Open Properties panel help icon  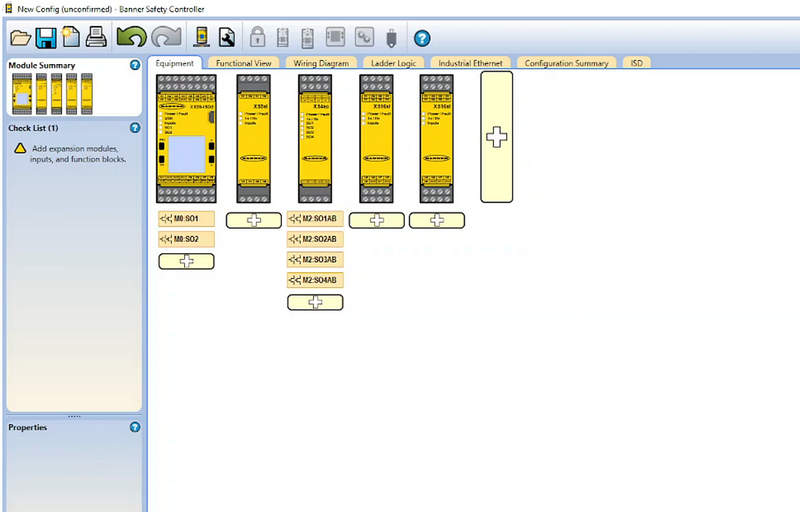[x=135, y=427]
